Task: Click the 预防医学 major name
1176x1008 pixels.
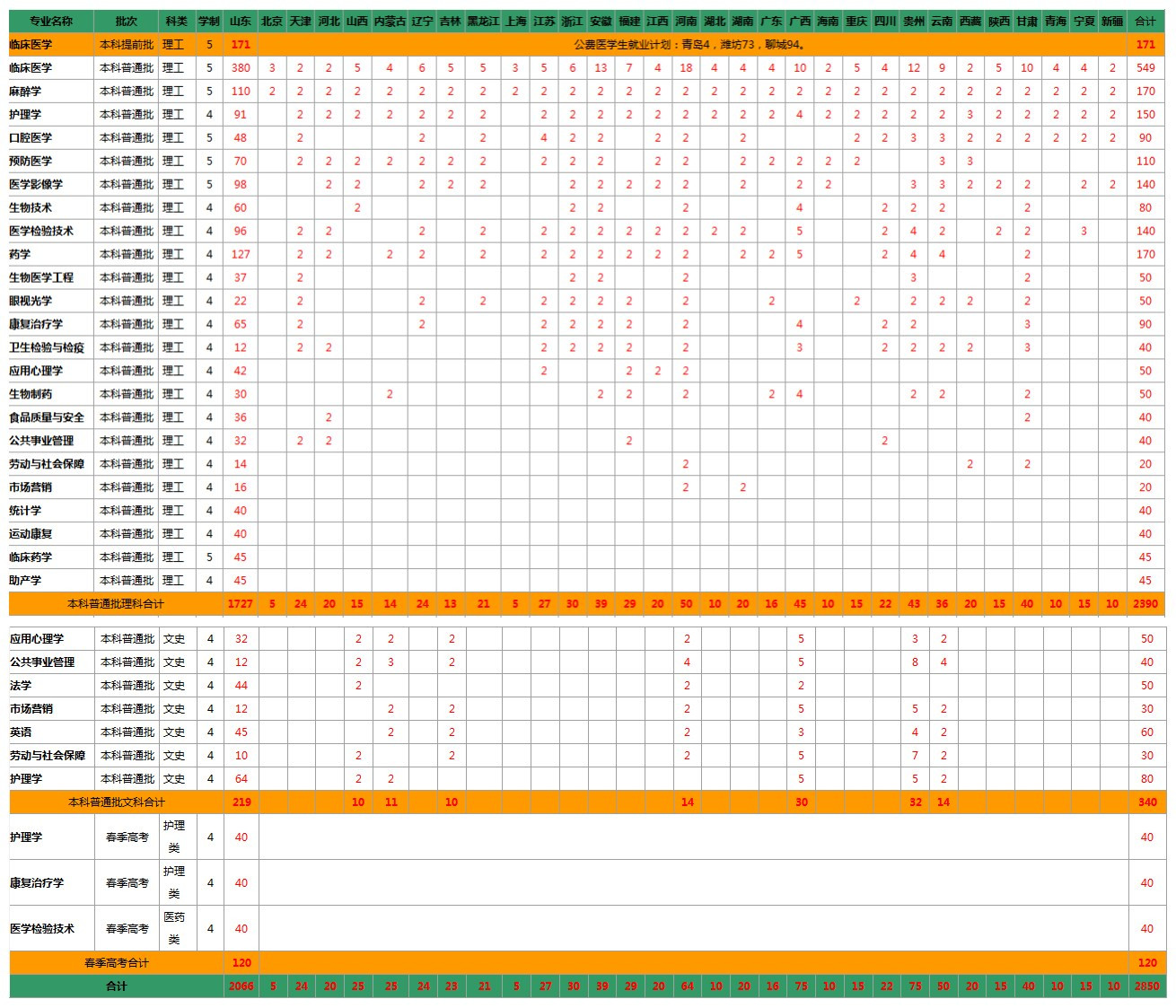Action: point(31,161)
